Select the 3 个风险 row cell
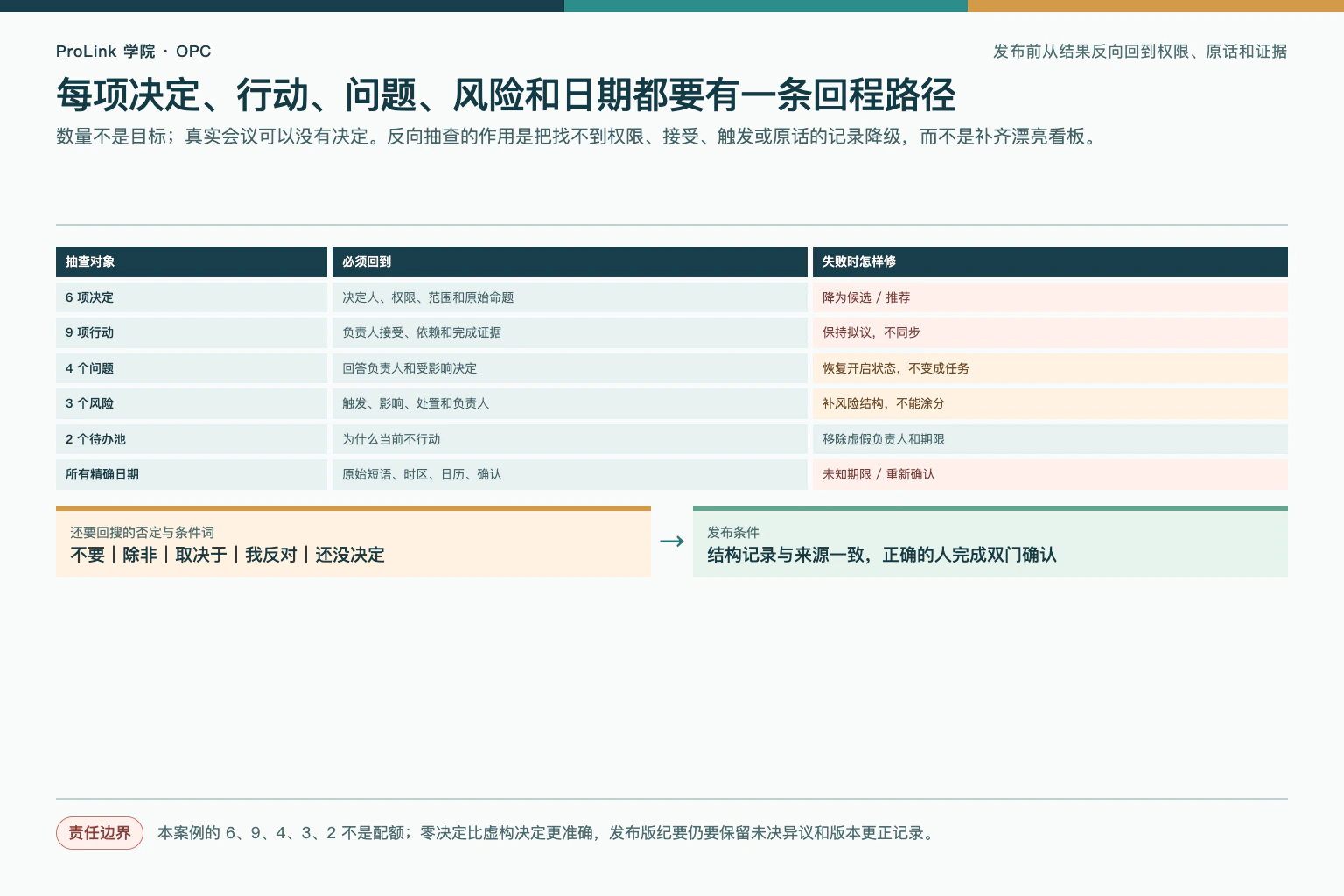The height and width of the screenshot is (896, 1344). [x=192, y=403]
